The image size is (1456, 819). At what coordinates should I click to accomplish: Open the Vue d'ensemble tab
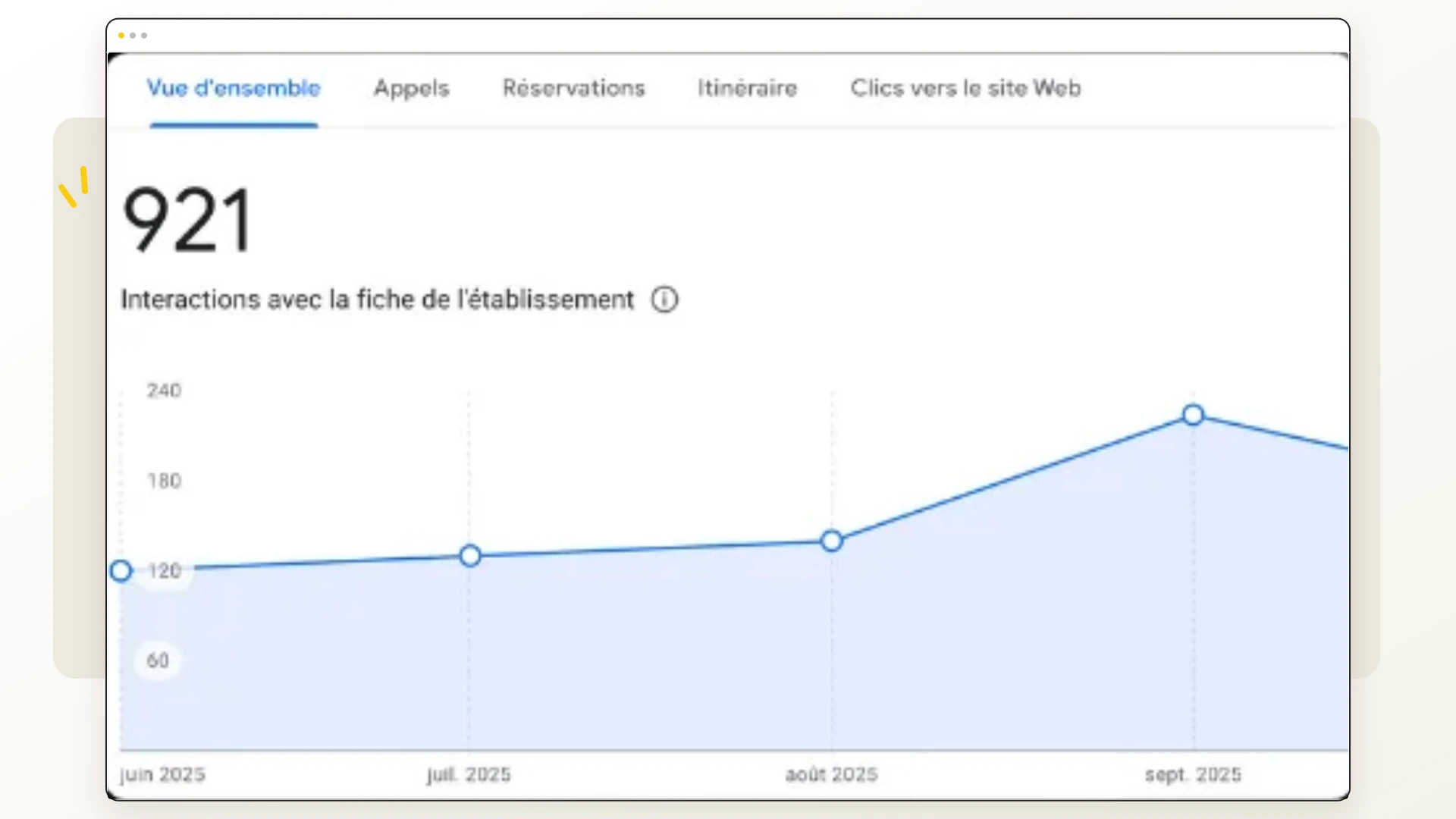[x=234, y=89]
